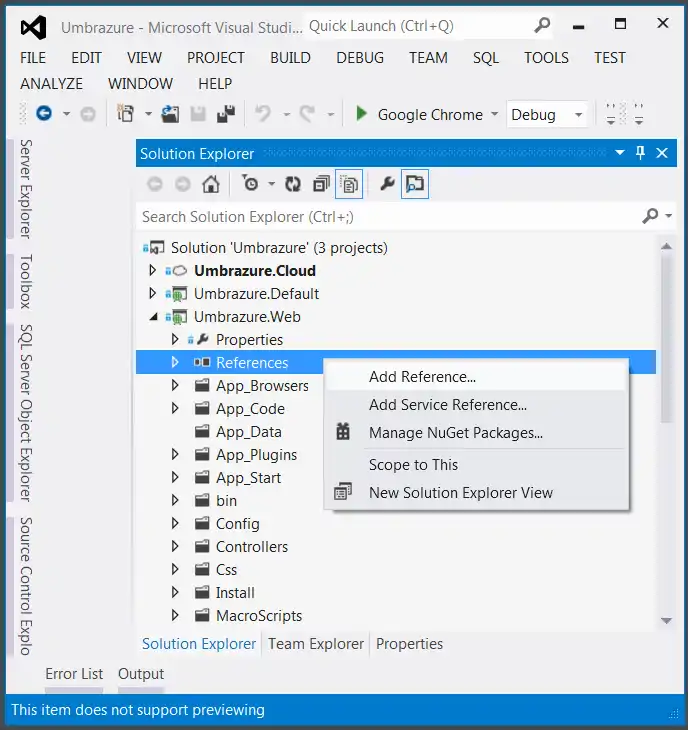
Task: Open the FILE menu
Action: [33, 58]
